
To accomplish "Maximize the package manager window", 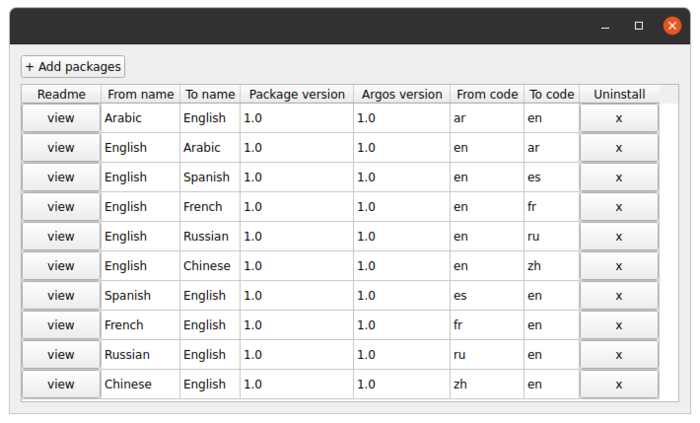I will (x=639, y=26).
